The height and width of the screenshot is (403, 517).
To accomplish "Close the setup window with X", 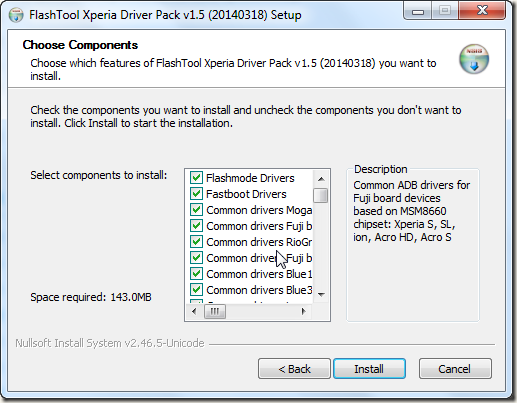I will tap(482, 11).
